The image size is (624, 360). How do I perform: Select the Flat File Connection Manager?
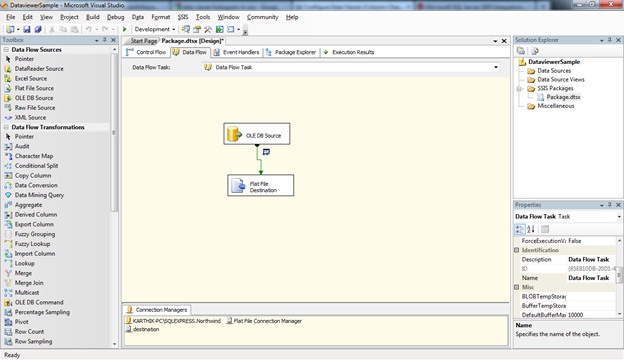tap(264, 321)
